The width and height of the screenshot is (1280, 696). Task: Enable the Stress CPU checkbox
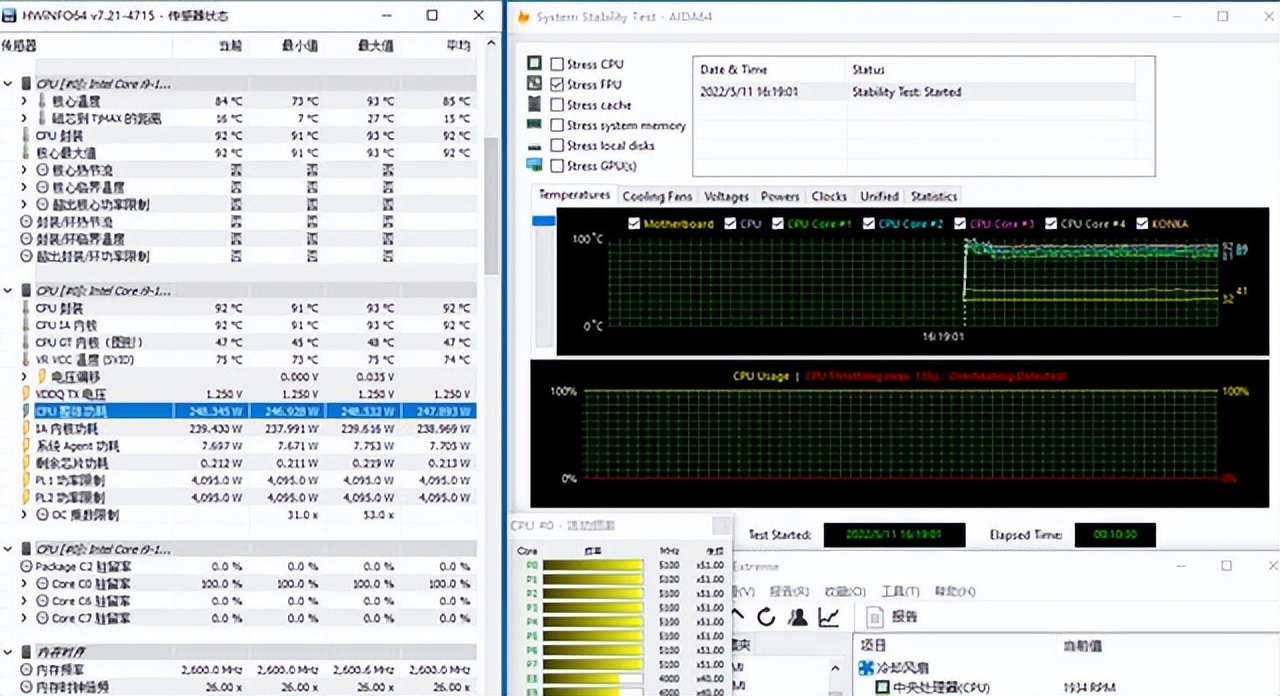coord(557,65)
